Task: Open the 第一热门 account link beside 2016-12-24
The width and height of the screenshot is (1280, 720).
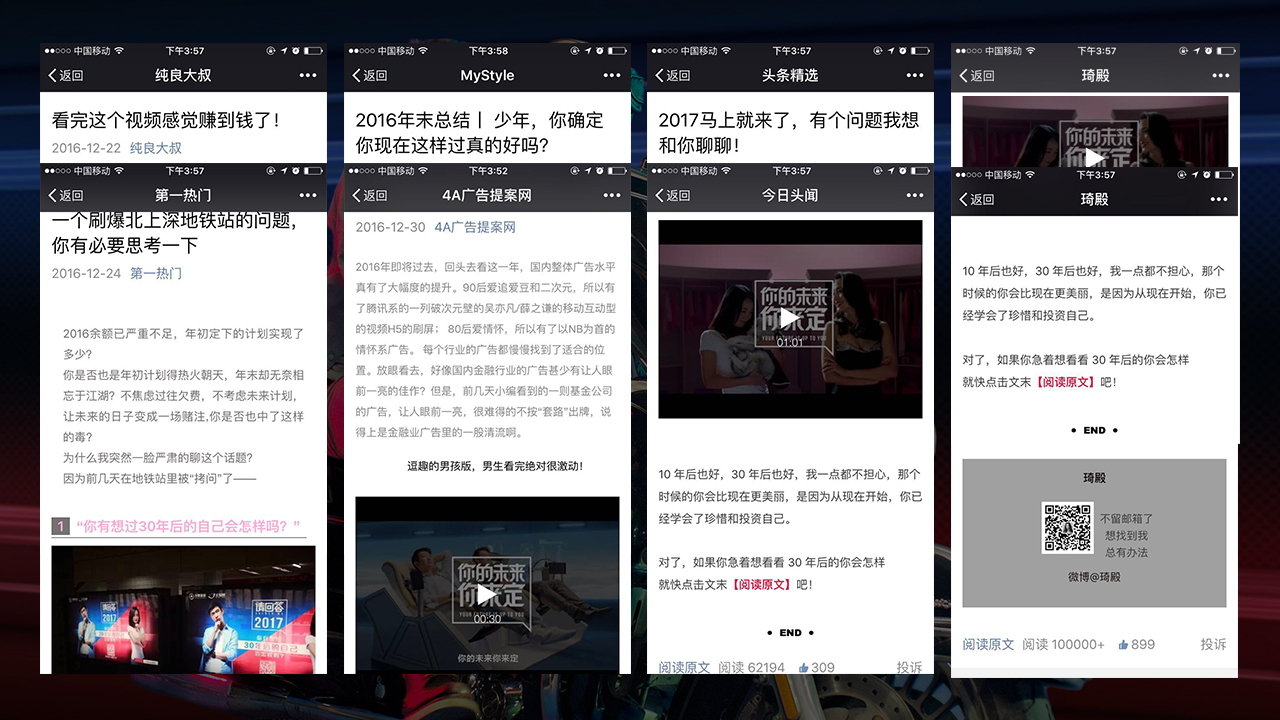Action: tap(156, 273)
